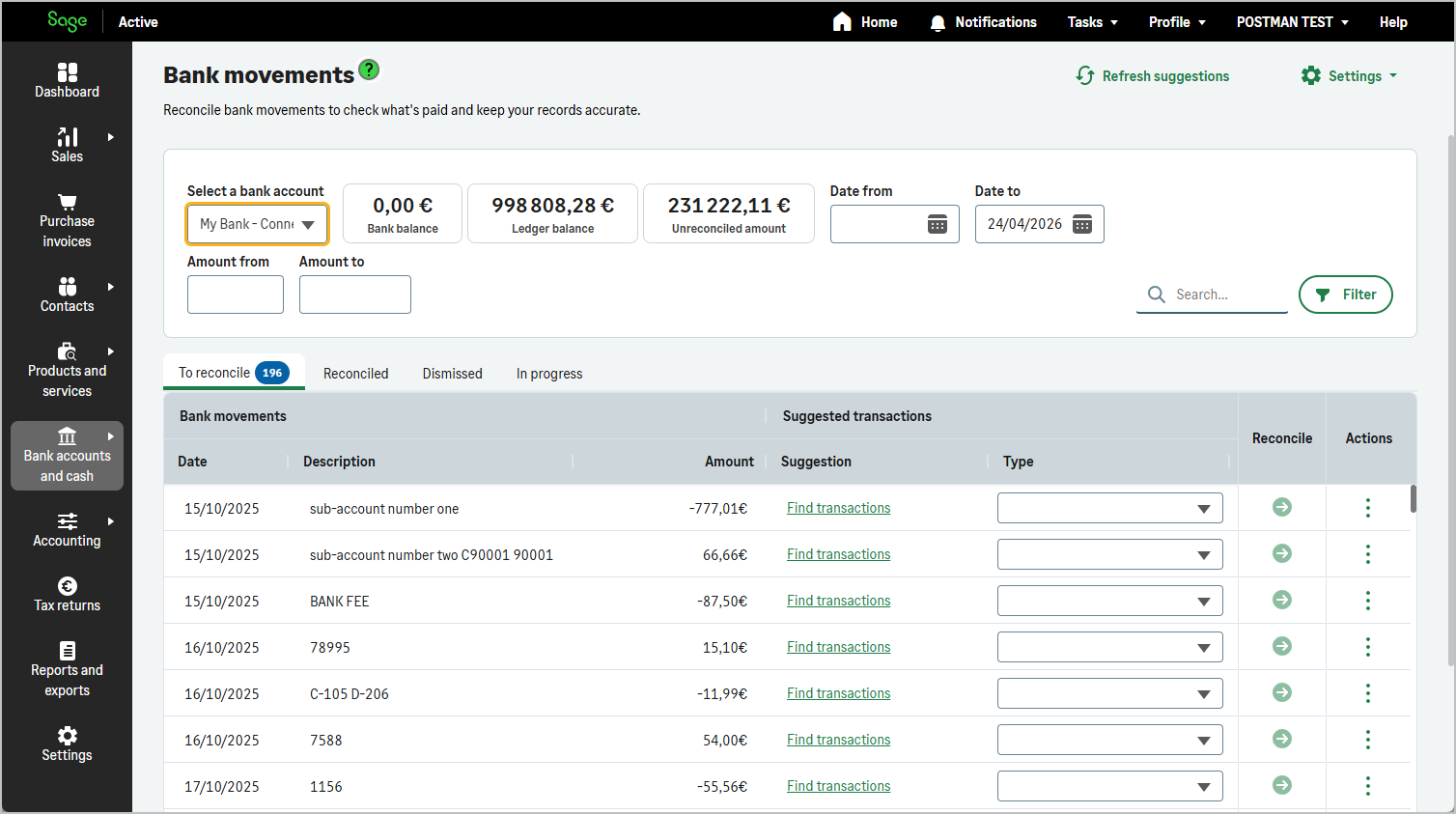Find transactions for 78995

[838, 647]
